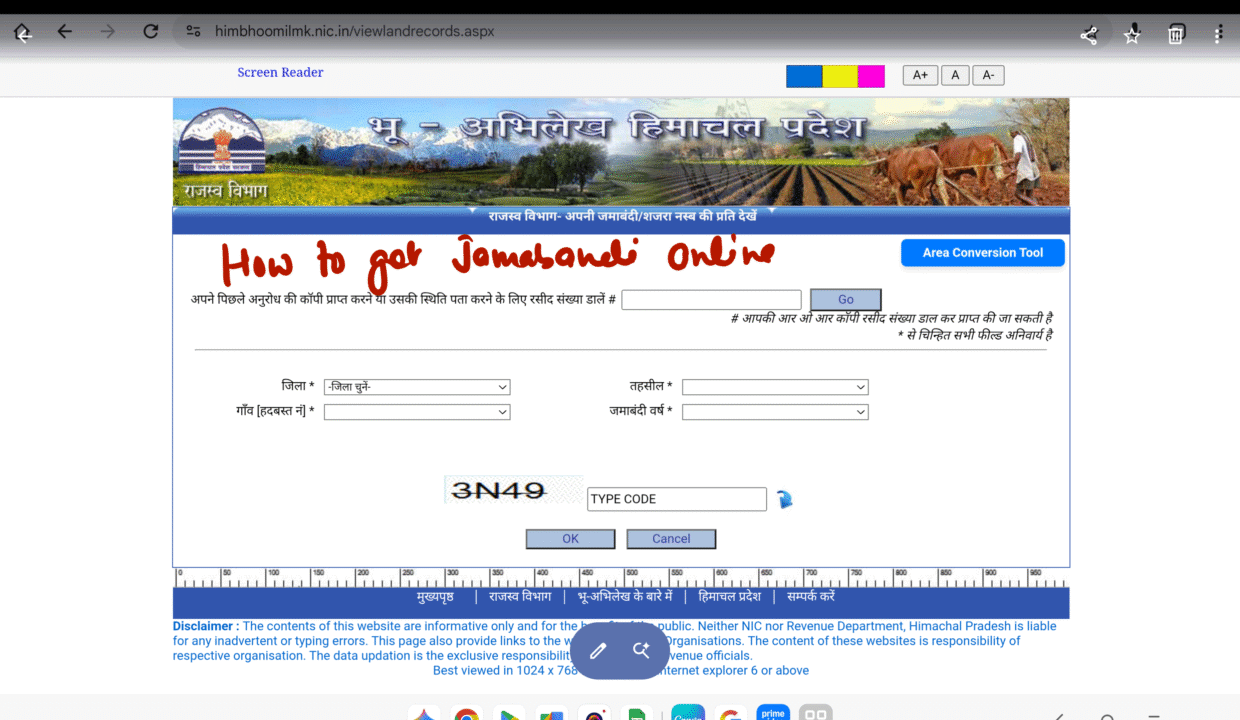
Task: Click the Area Conversion Tool button
Action: [982, 253]
